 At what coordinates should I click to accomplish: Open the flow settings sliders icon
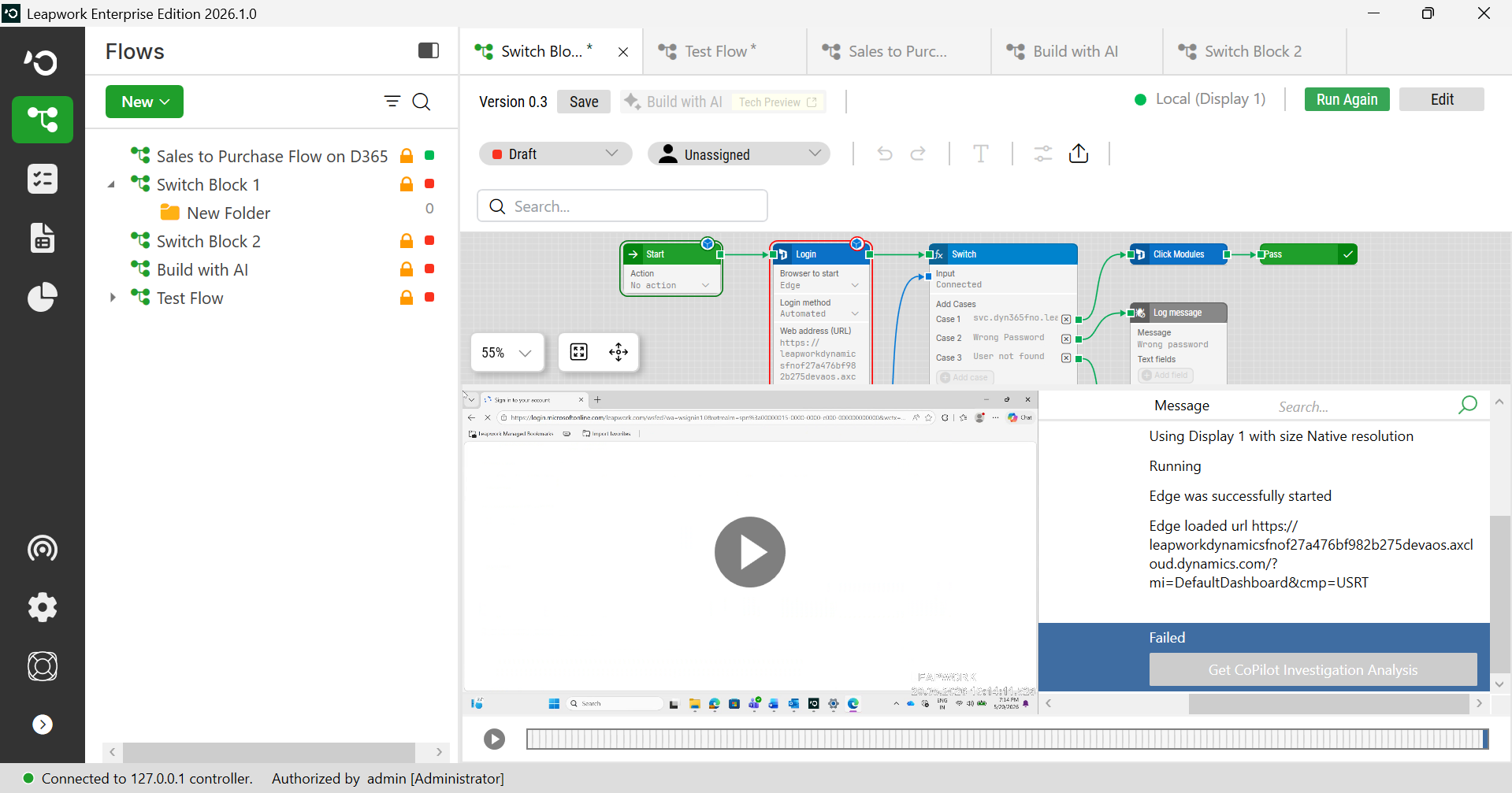(x=1043, y=154)
